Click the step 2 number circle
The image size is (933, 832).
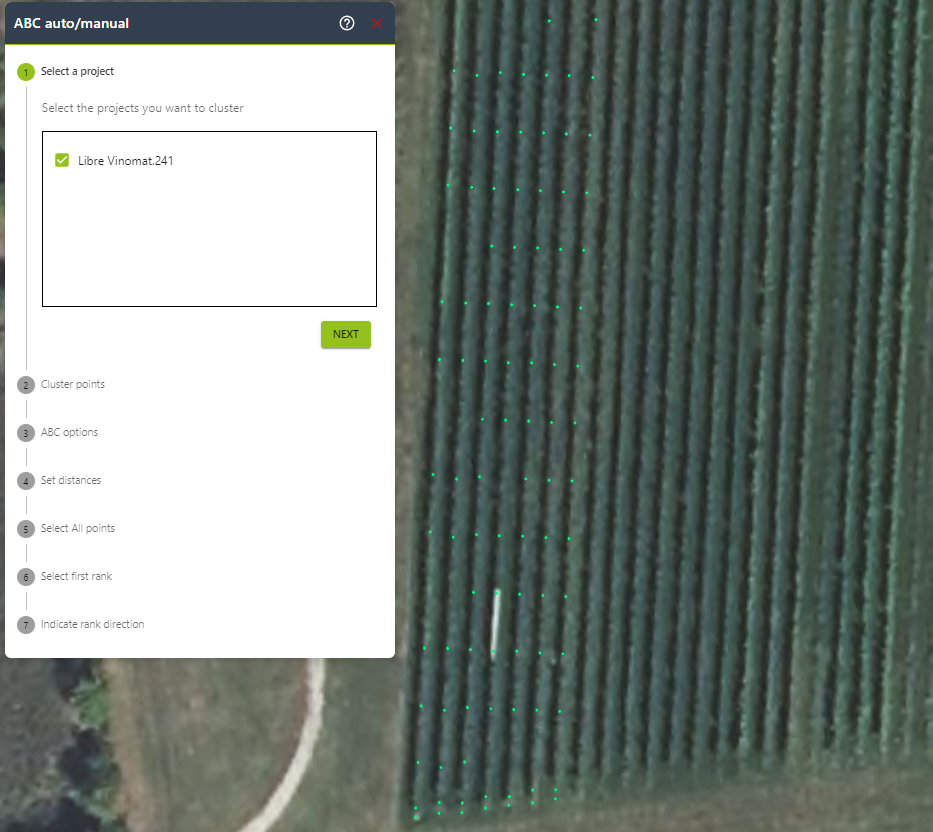pyautogui.click(x=26, y=385)
